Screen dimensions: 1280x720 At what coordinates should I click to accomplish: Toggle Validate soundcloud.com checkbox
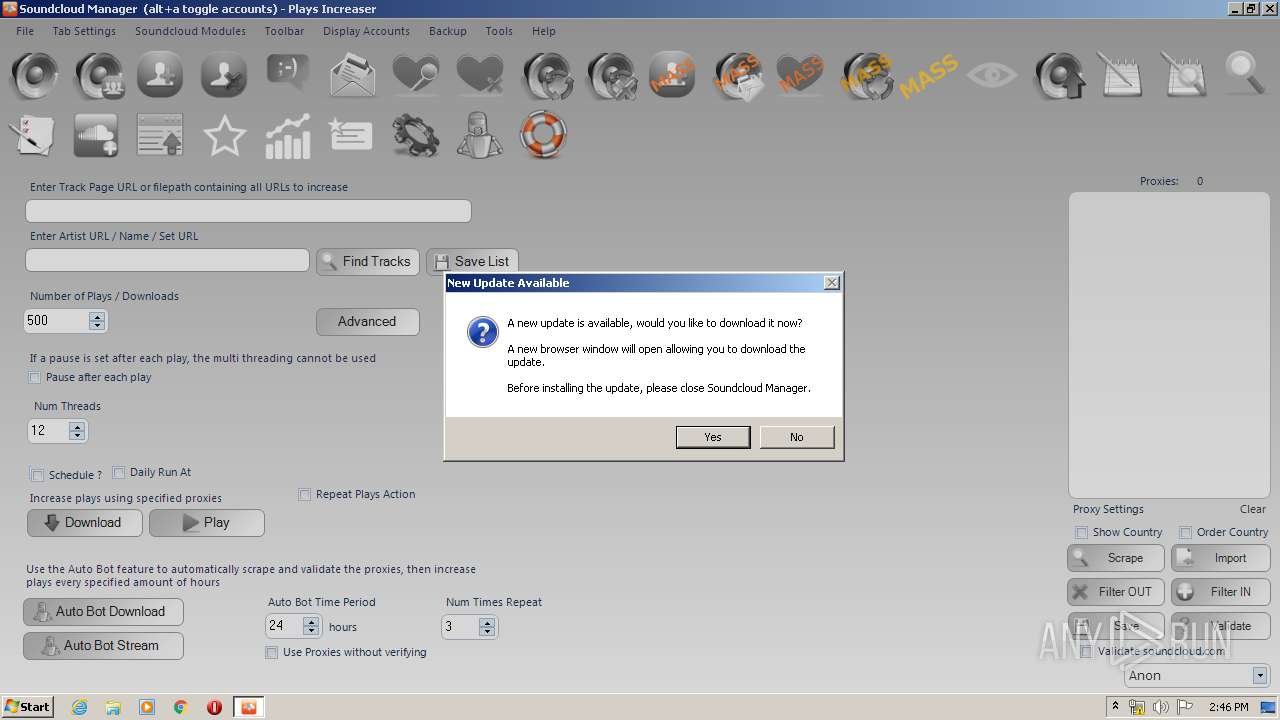click(1086, 651)
